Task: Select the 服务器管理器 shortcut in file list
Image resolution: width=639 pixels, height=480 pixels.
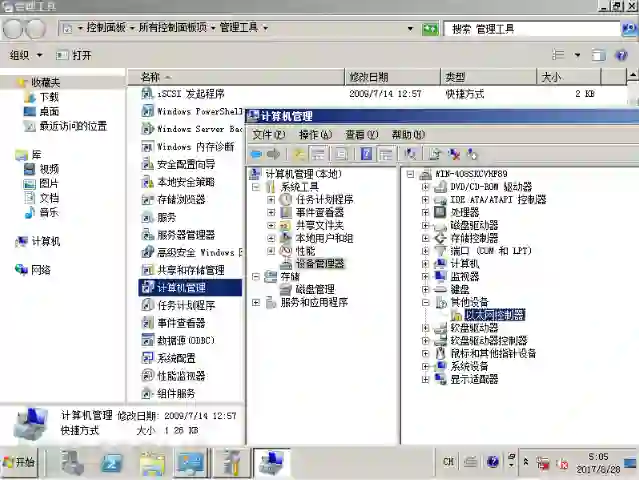Action: 186,235
